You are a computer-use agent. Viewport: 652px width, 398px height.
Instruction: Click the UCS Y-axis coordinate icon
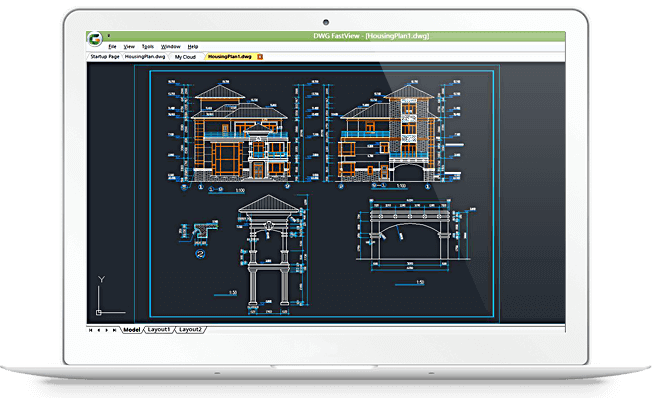pyautogui.click(x=107, y=296)
